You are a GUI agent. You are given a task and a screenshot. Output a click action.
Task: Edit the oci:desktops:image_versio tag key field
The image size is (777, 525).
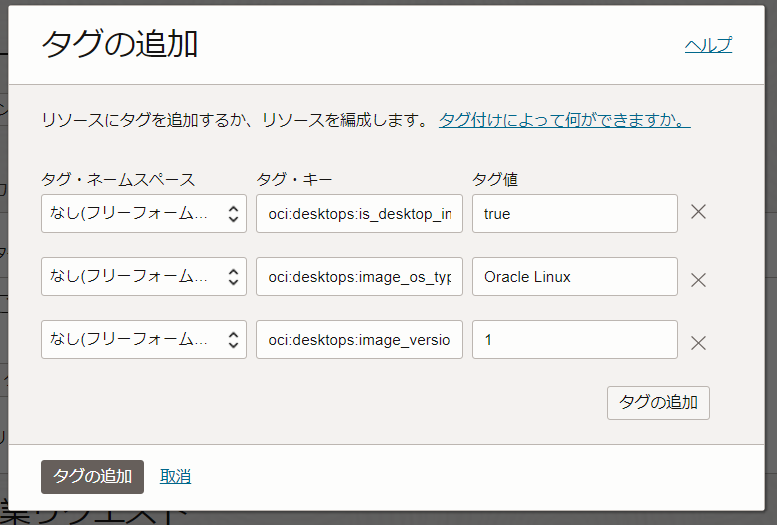coord(359,340)
